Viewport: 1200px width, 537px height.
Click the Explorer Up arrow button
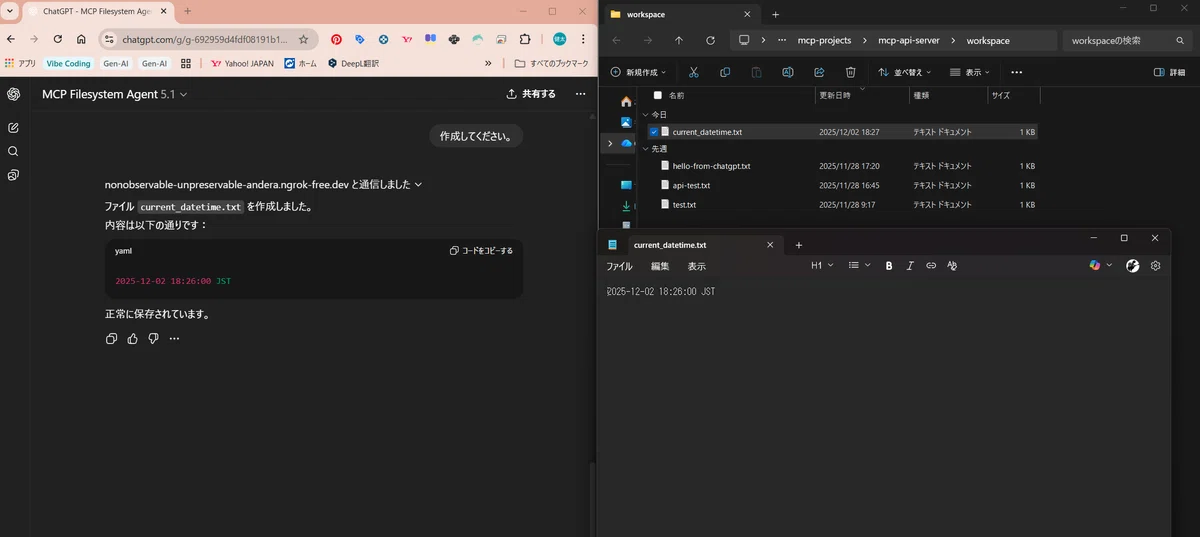click(x=679, y=41)
